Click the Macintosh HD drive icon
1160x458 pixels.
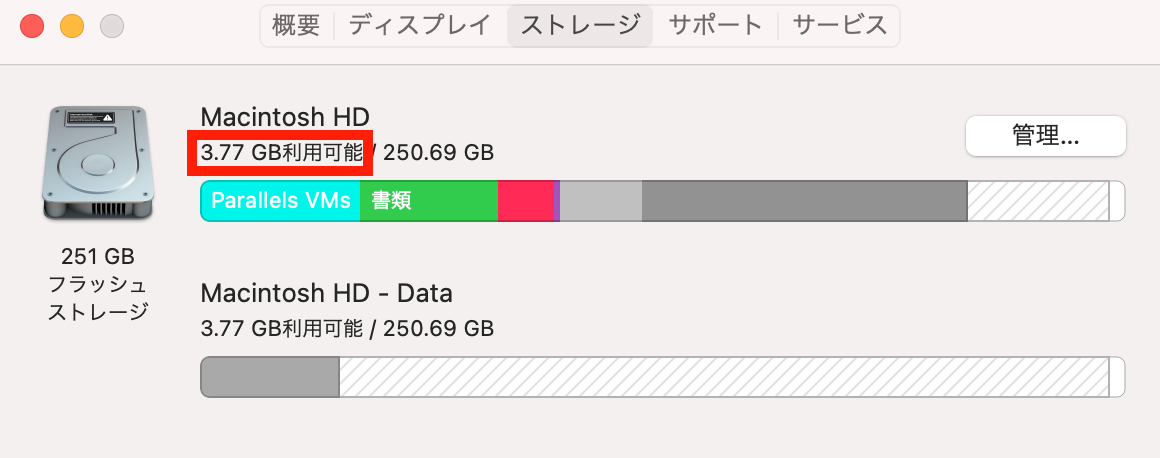(x=98, y=162)
